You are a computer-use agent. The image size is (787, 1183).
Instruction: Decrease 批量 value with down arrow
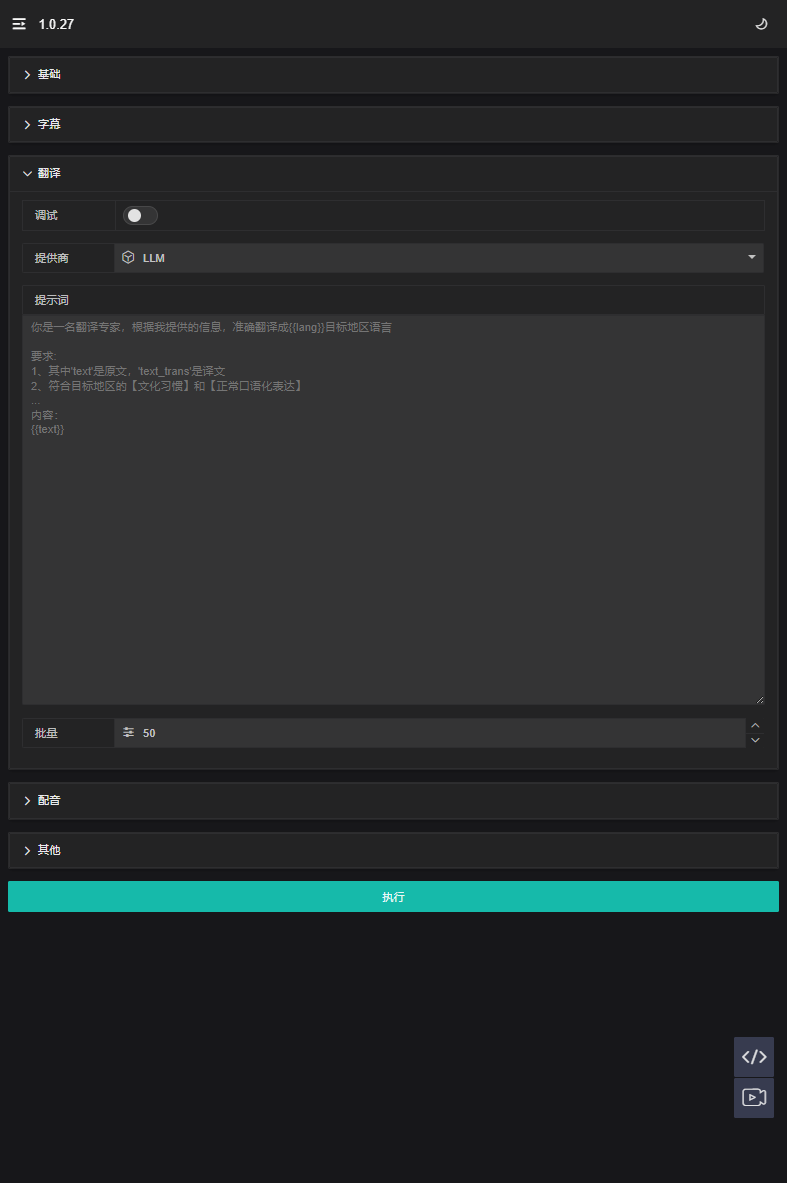click(755, 740)
